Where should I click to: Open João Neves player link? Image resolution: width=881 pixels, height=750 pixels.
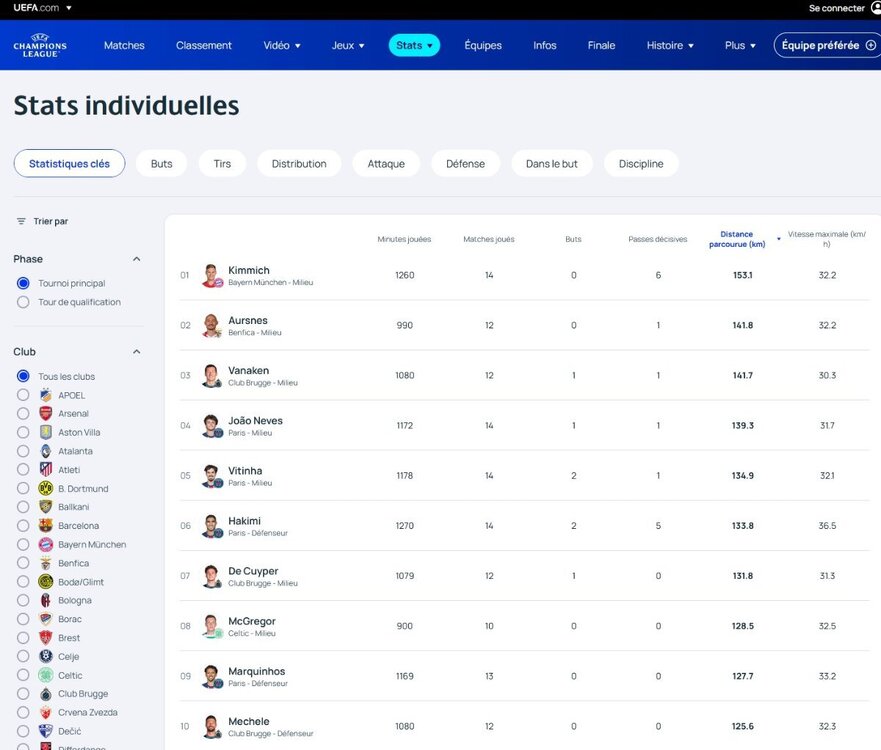(255, 420)
